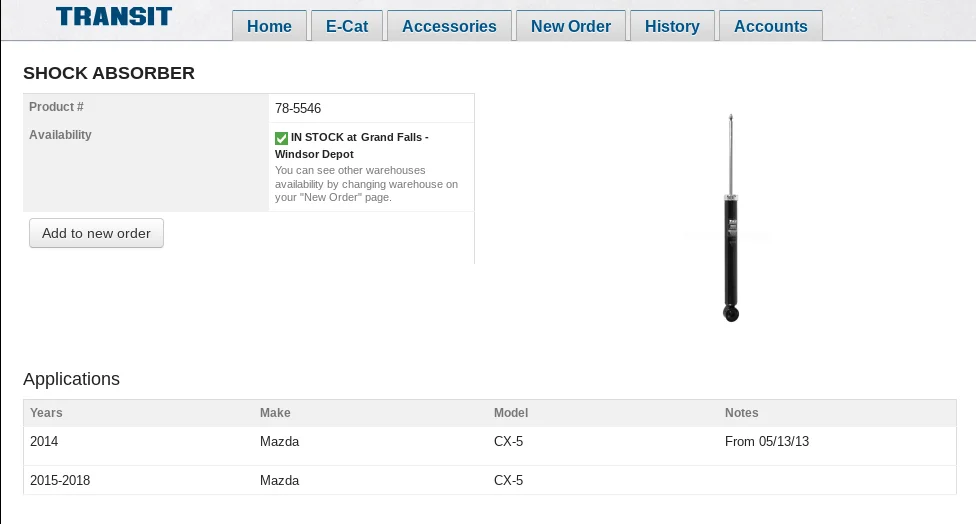Click the Grand Falls - Windsor Depot text

[352, 146]
